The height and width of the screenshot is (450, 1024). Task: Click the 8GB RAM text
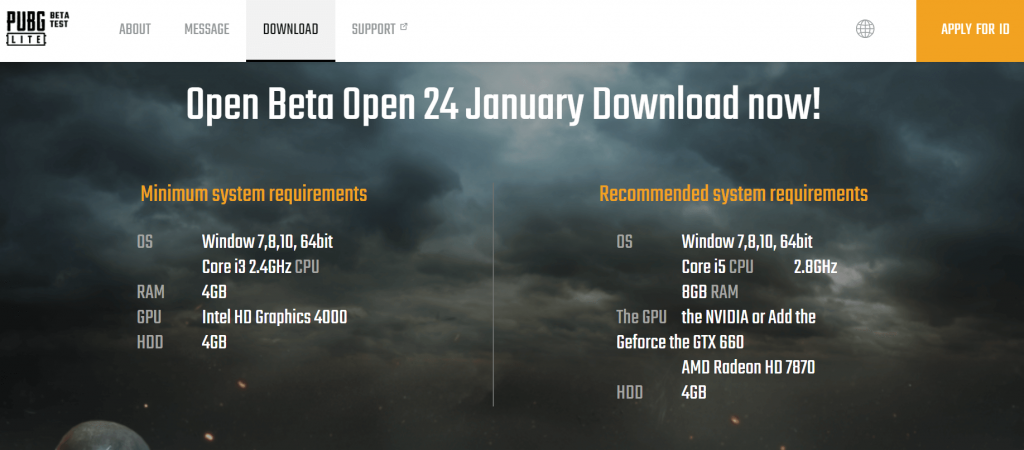(x=710, y=292)
